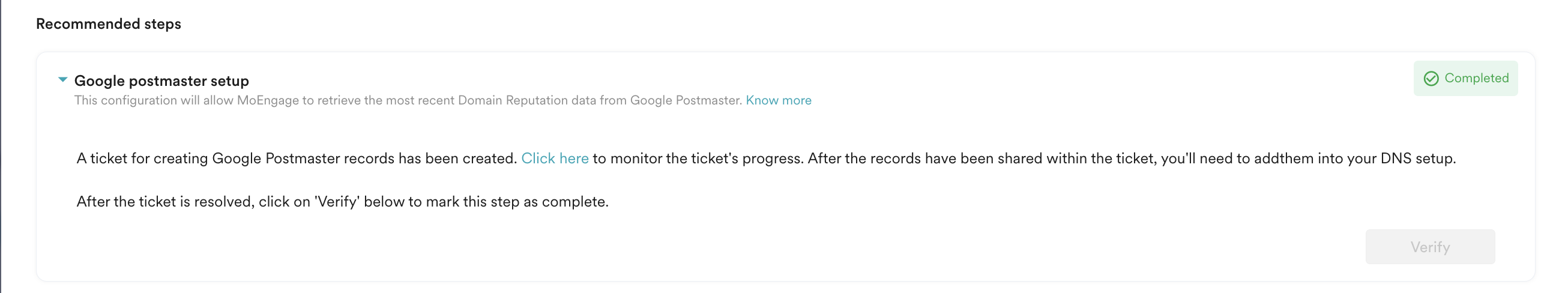Click the Recommended steps heading
The image size is (1568, 293).
click(x=108, y=24)
